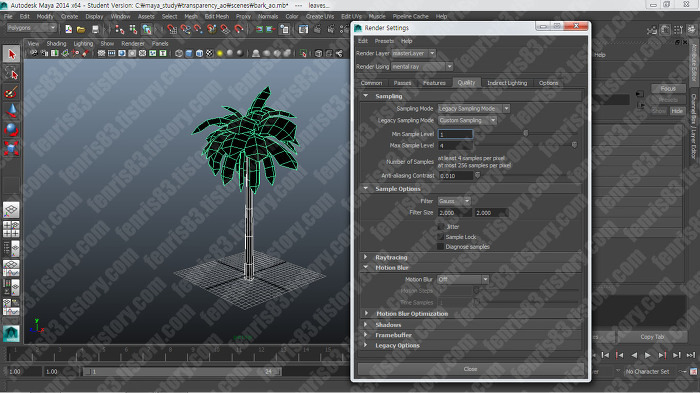Enable the Diagnose samples checkbox
Viewport: 700px width, 393px height.
click(441, 247)
